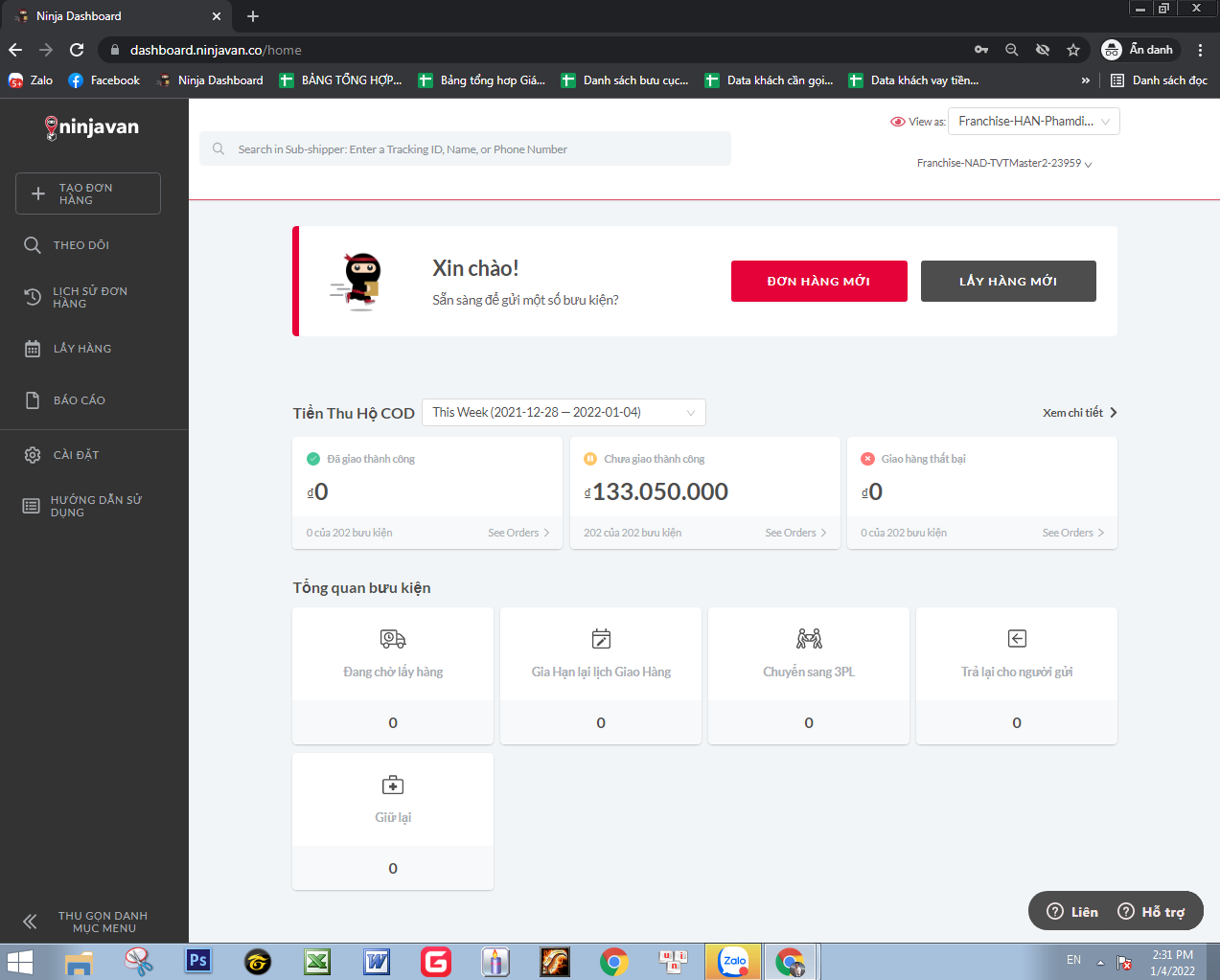
Task: Open LẤY HÀNG pickup menu item
Action: (x=68, y=349)
